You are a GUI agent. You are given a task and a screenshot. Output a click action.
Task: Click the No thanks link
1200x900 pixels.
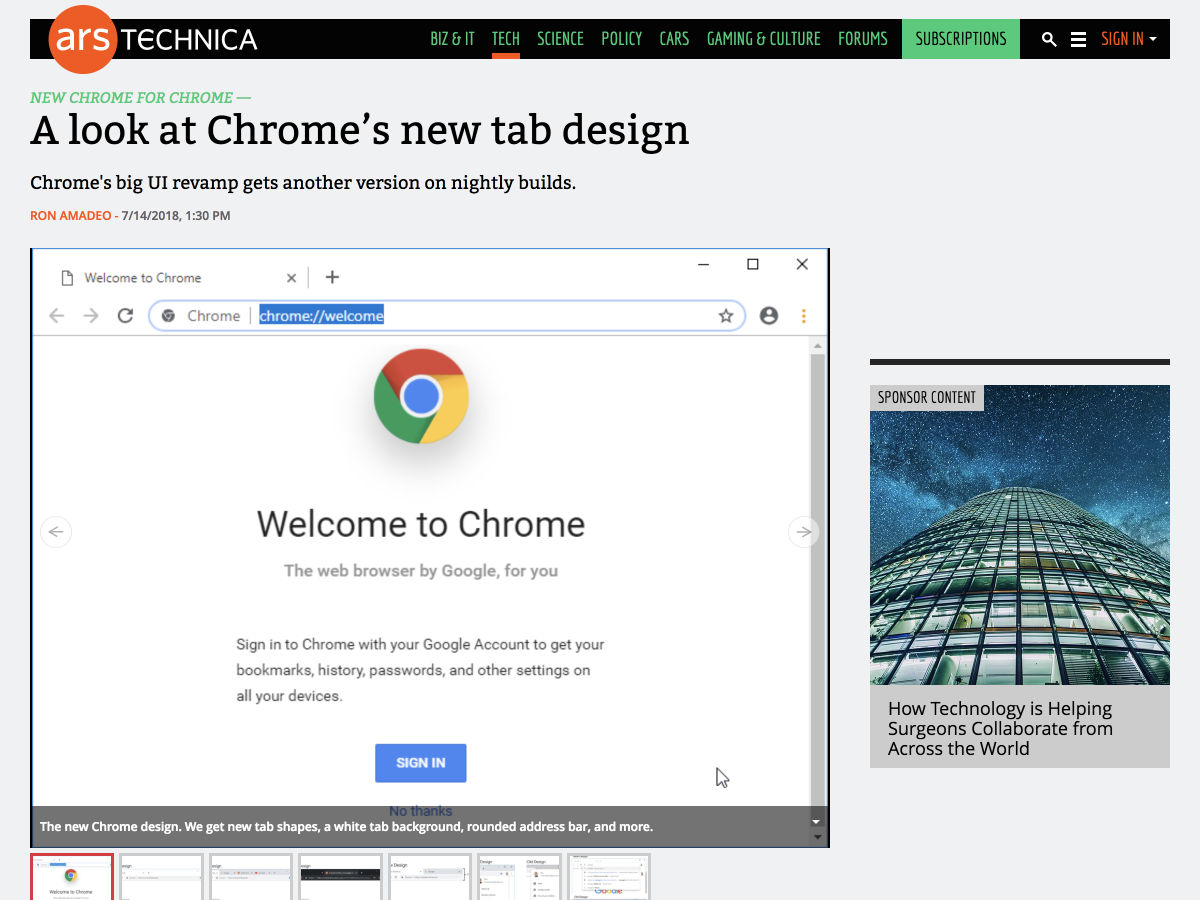pos(421,811)
